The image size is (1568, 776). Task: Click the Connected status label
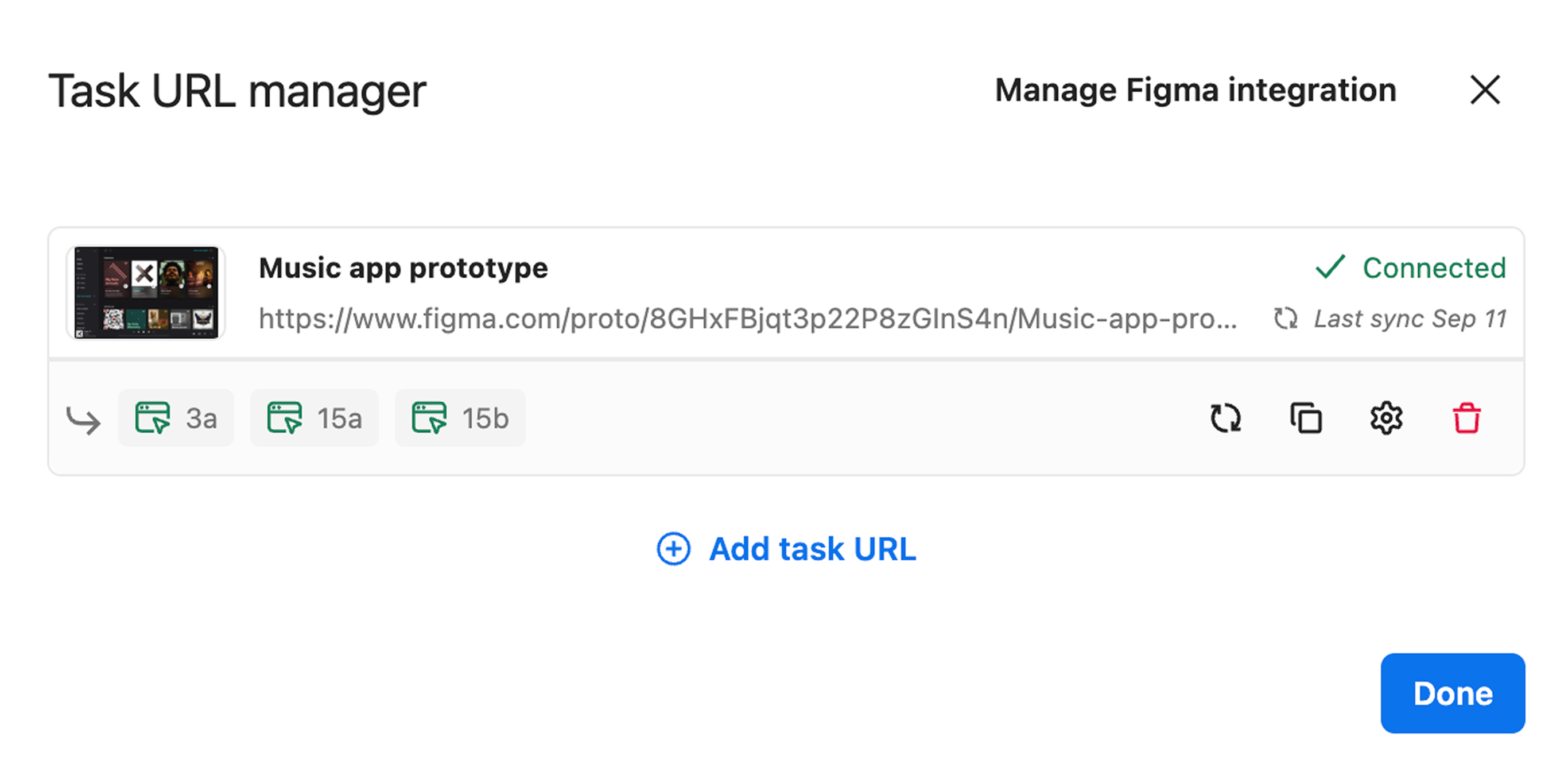[x=1434, y=268]
